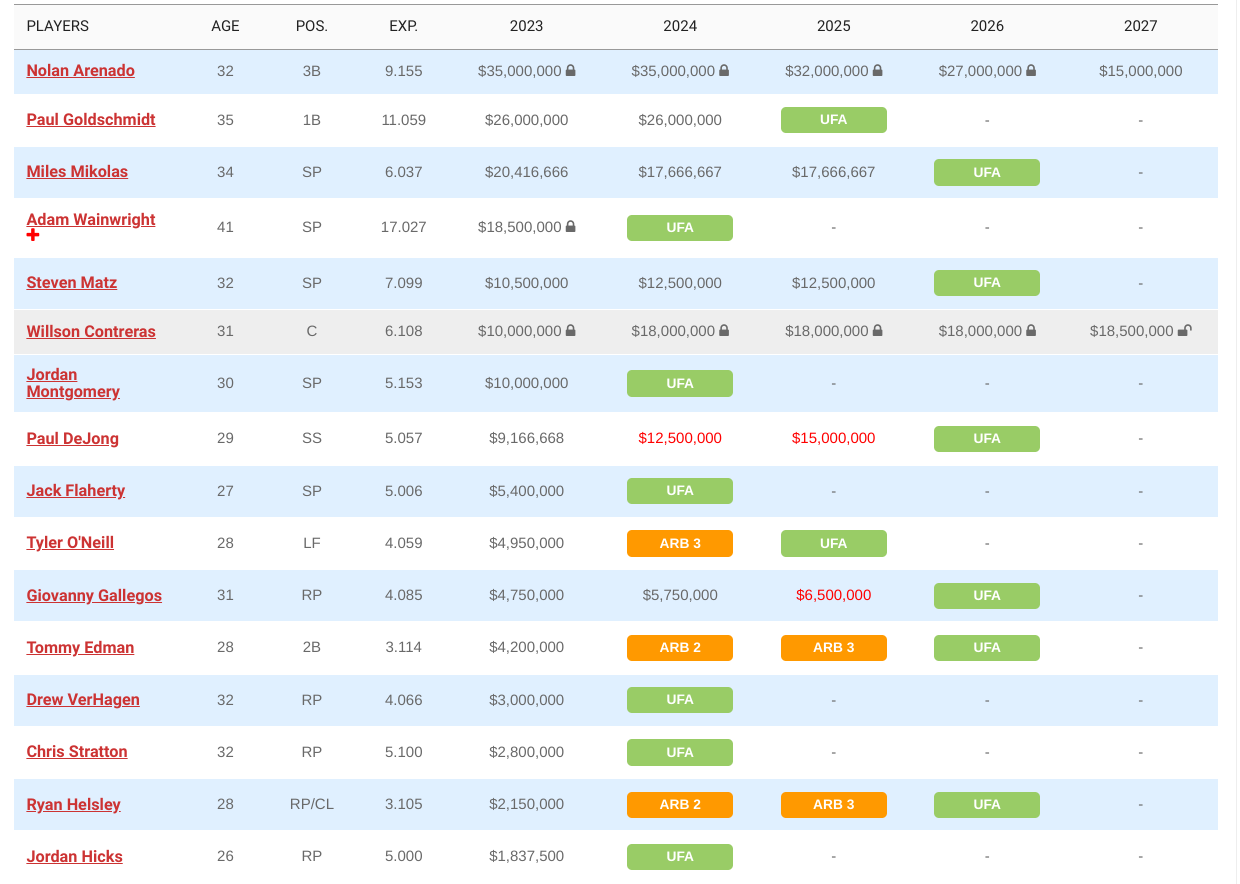Click Chris Stratton's 2024 UFA badge
The width and height of the screenshot is (1240, 884).
click(680, 752)
